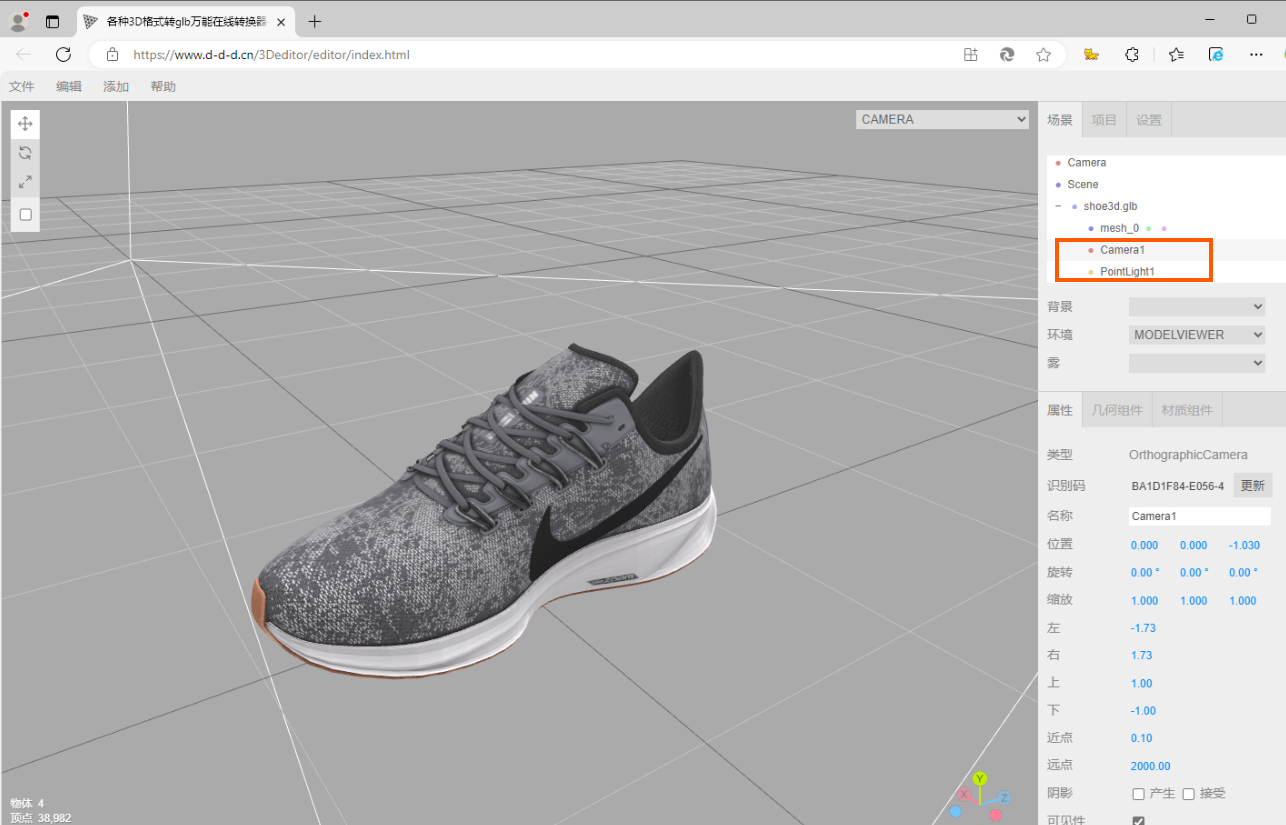This screenshot has height=825, width=1286.
Task: Select the translate (move) tool
Action: [25, 124]
